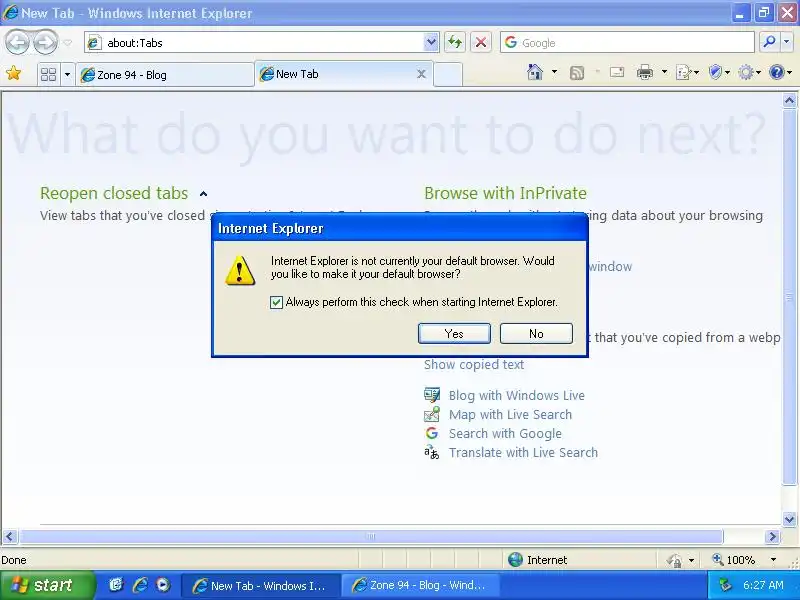
Task: Click Map with Live Search link
Action: click(x=510, y=415)
